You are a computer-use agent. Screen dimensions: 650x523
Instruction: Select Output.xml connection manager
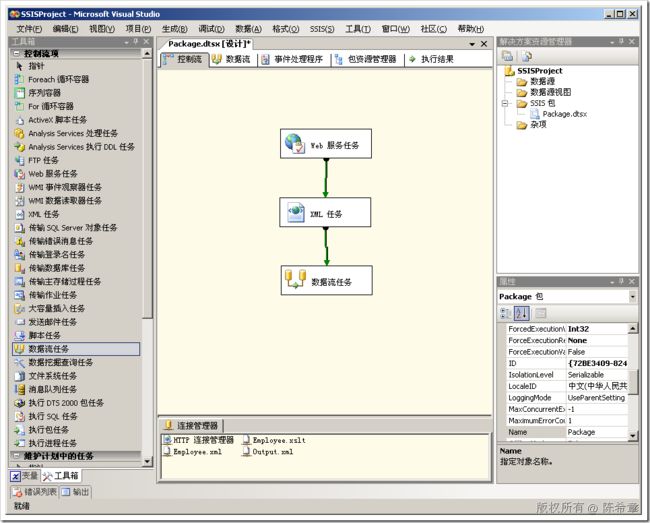tap(268, 452)
